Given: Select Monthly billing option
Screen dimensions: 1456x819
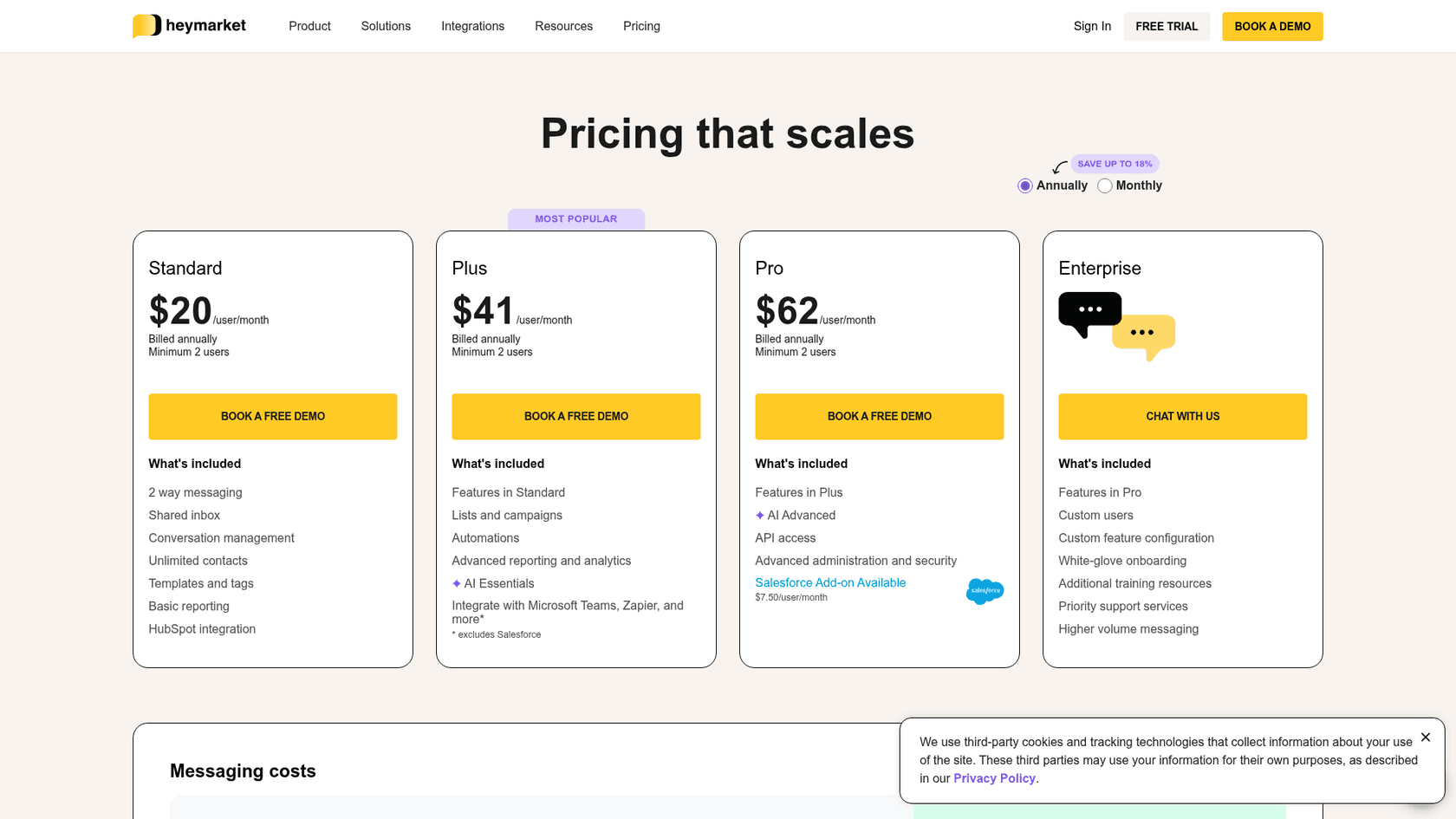Looking at the screenshot, I should coord(1105,185).
